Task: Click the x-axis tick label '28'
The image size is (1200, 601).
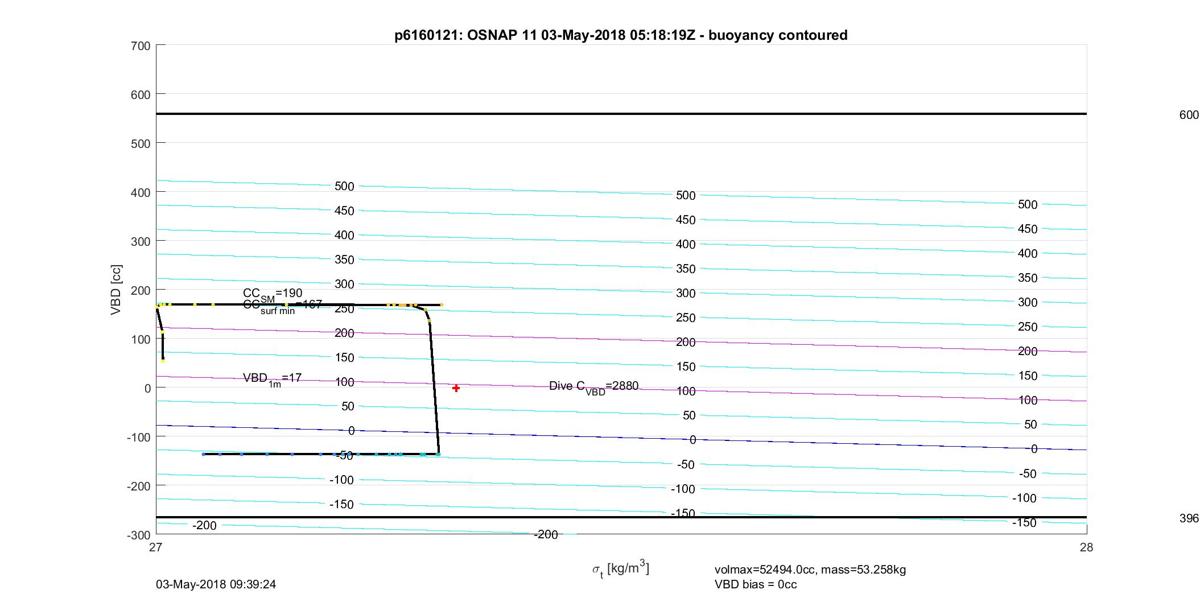Action: pos(1086,547)
